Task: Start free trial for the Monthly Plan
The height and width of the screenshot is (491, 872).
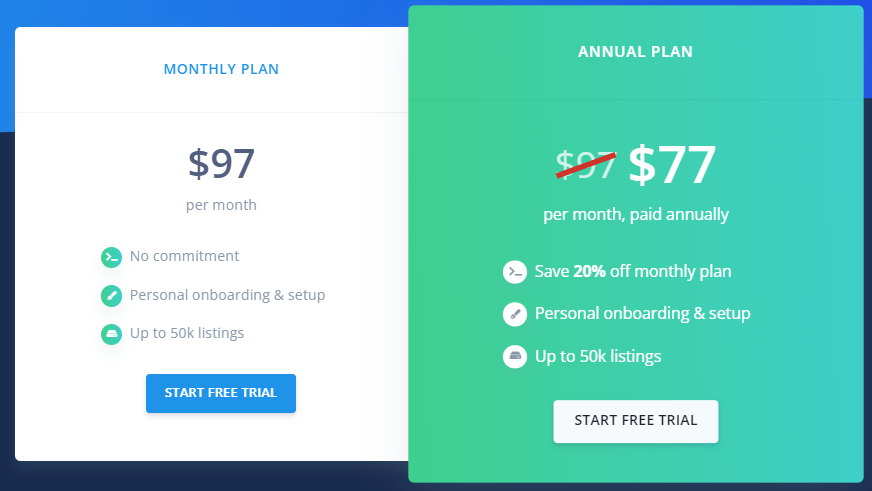Action: [221, 393]
